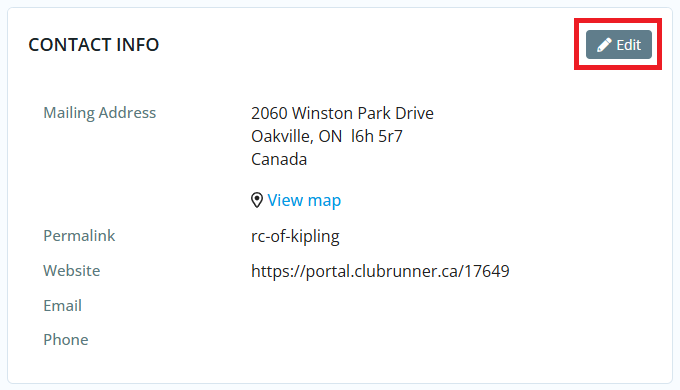Click the Oakville, ON postal code line
Screen dimensions: 680x390
327,136
